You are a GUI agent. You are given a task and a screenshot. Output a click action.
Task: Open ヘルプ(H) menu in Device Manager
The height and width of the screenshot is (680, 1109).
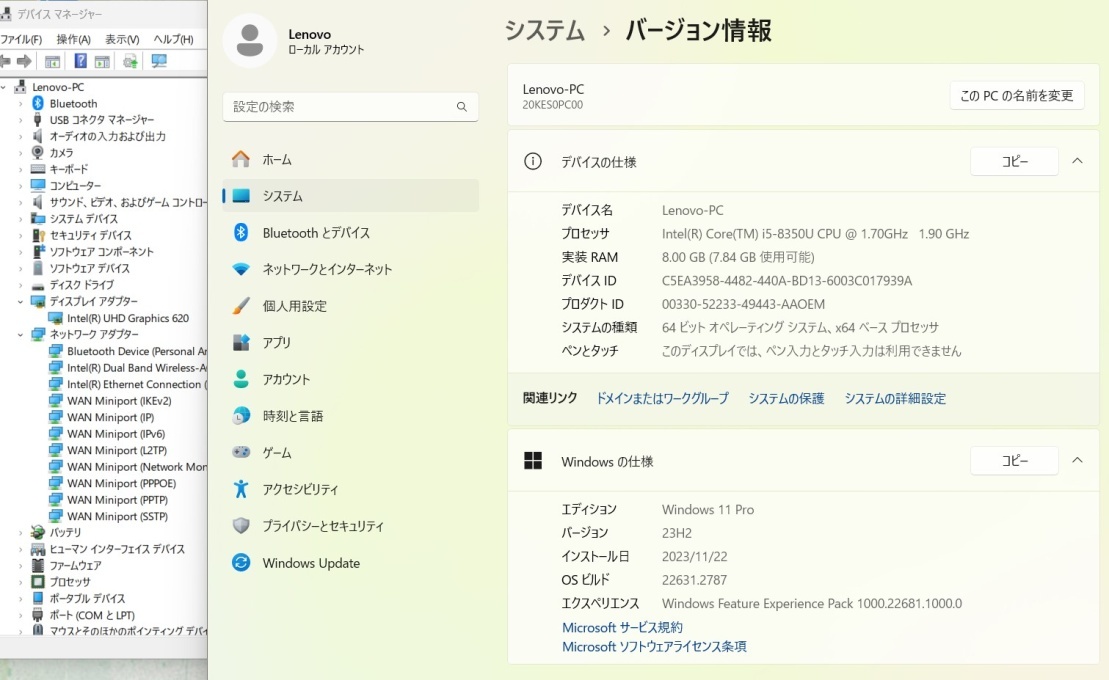tap(173, 39)
